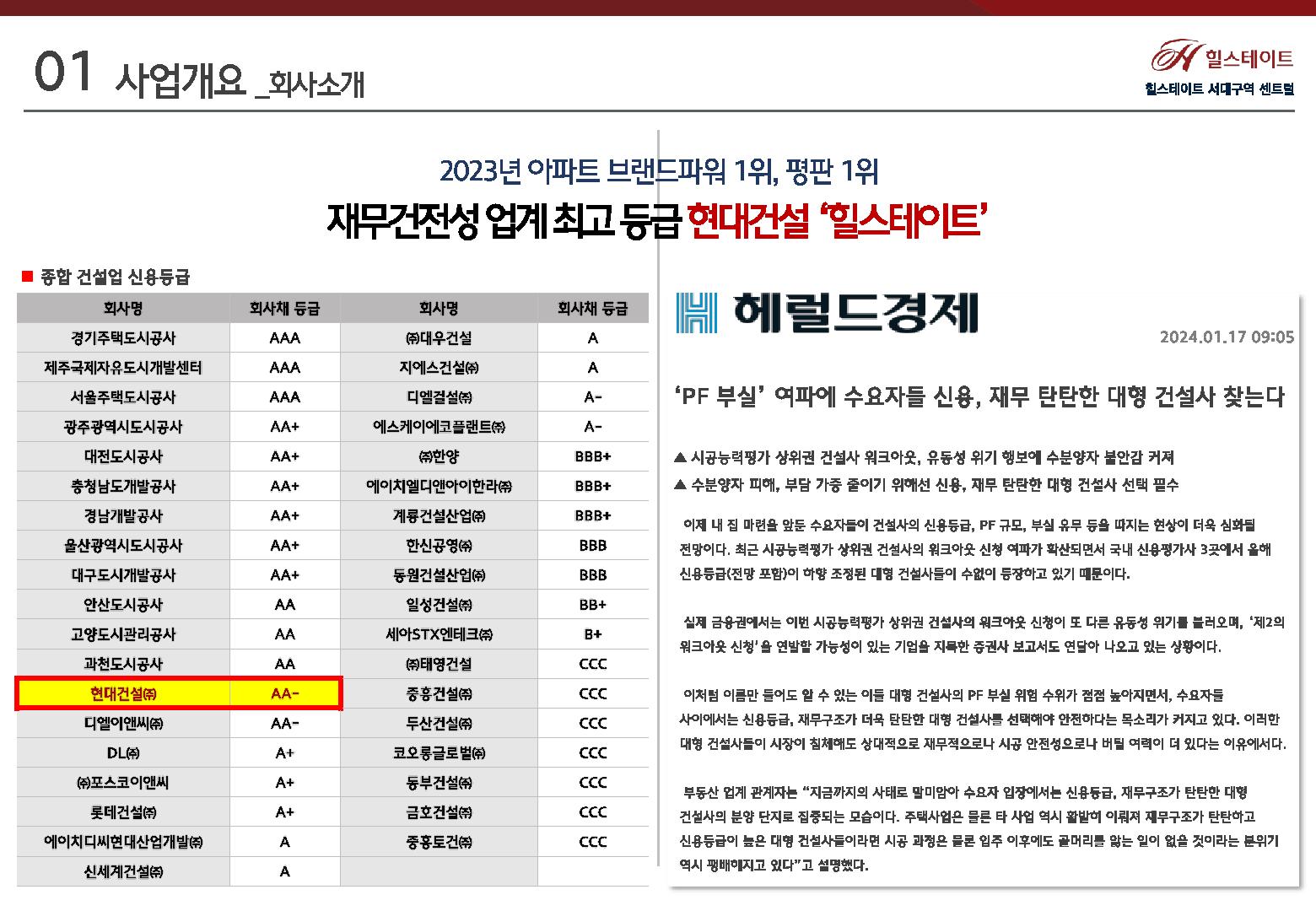Select the highlighted 현대건설㈜ cell
The image size is (1316, 911).
pyautogui.click(x=123, y=693)
